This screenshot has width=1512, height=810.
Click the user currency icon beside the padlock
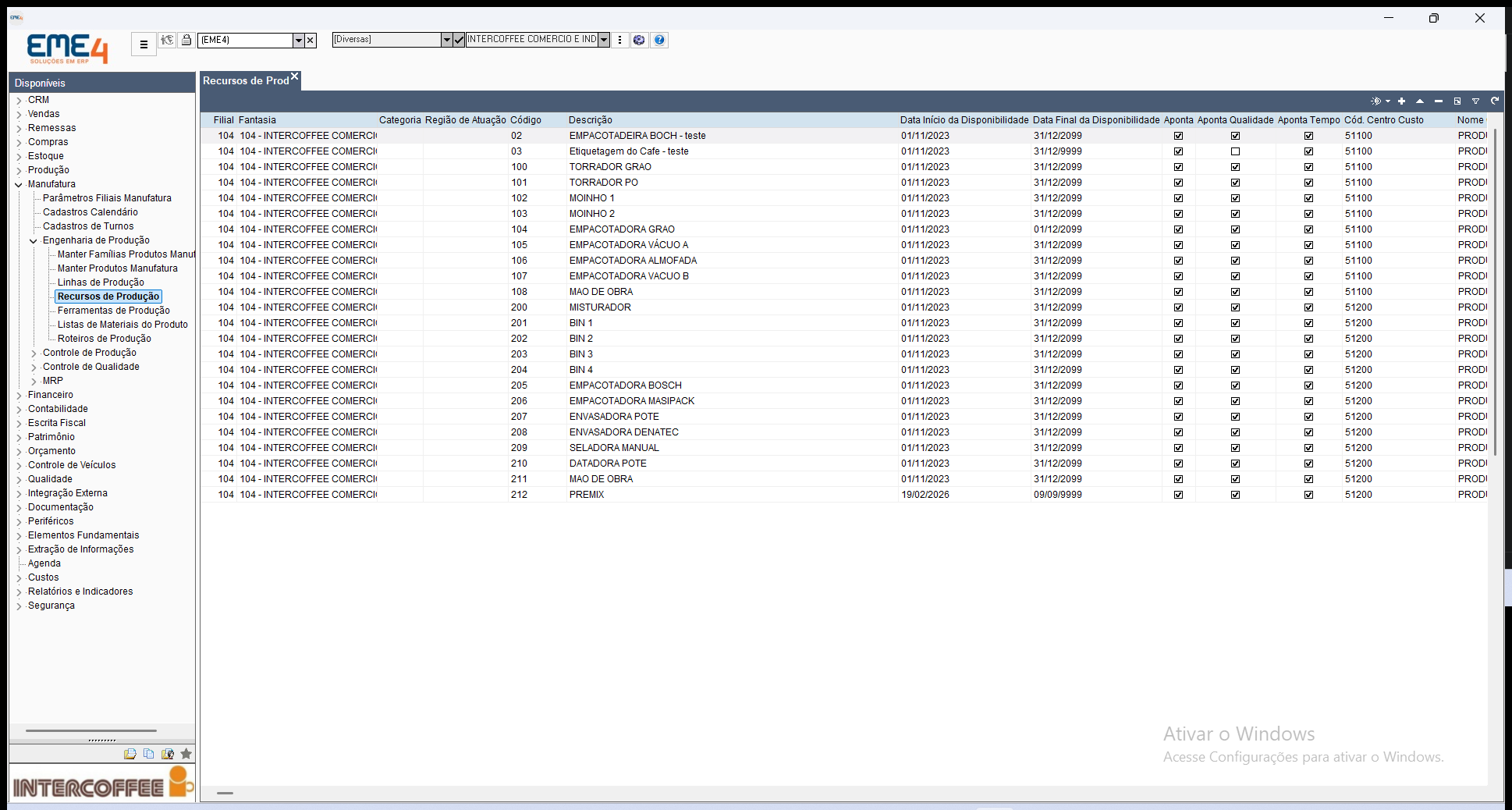tap(167, 40)
